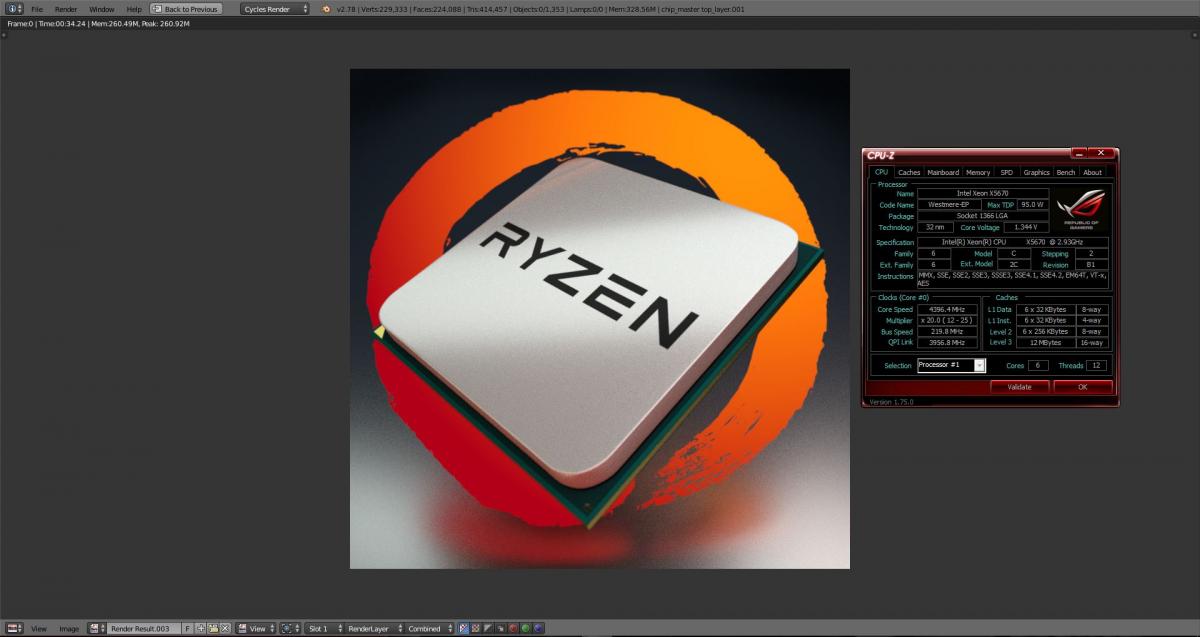The width and height of the screenshot is (1200, 637).
Task: Show only the red channel
Action: pos(513,628)
